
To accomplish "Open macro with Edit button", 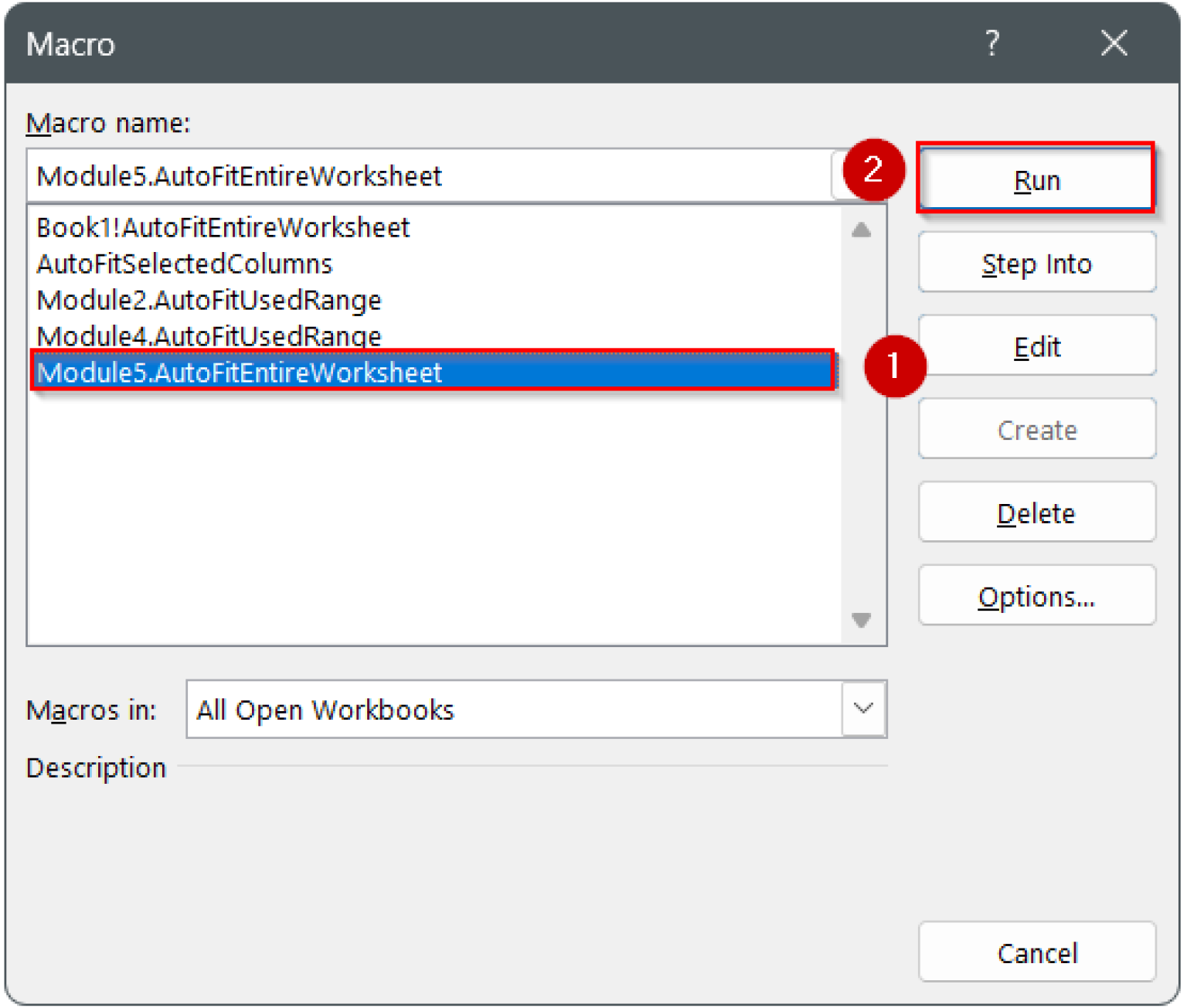I will [1036, 346].
